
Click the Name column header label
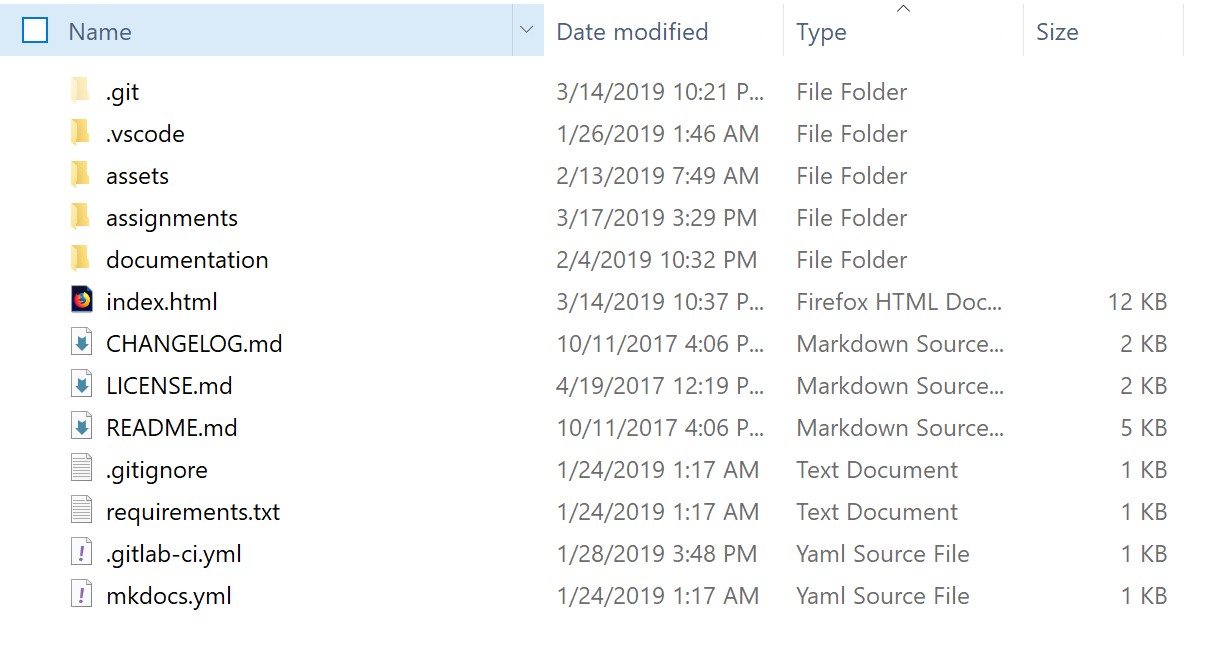(100, 32)
